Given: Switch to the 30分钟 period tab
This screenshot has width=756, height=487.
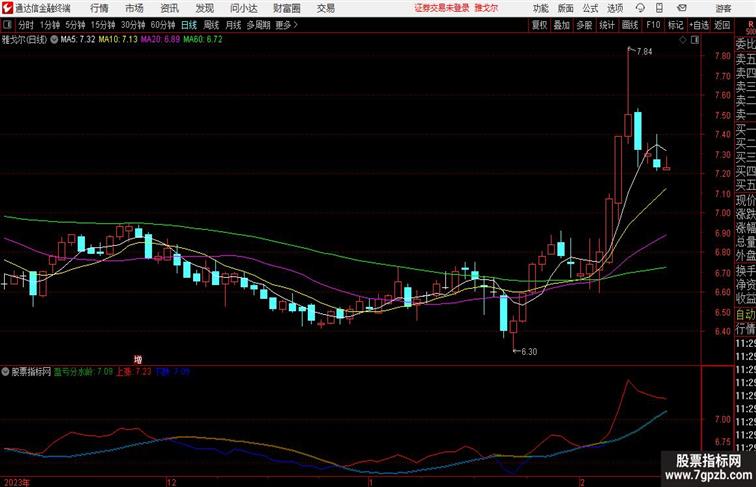Looking at the screenshot, I should [x=133, y=25].
